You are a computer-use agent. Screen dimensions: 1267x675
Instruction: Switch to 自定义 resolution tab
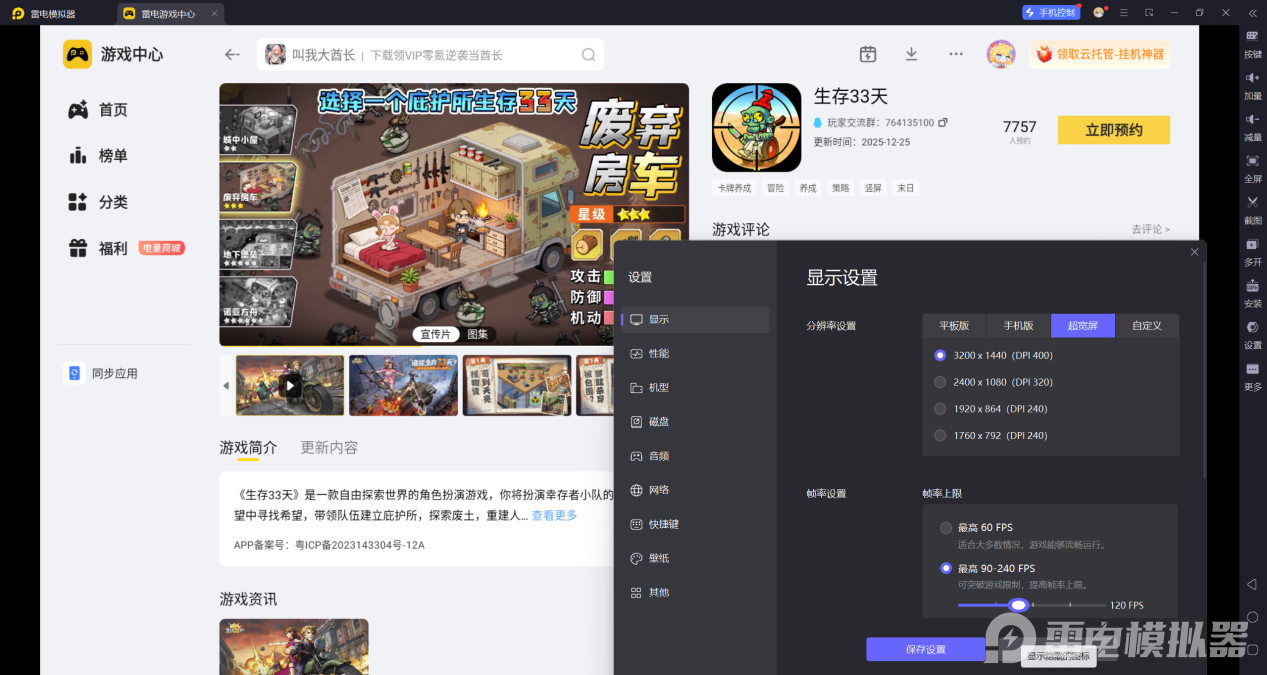(1147, 326)
